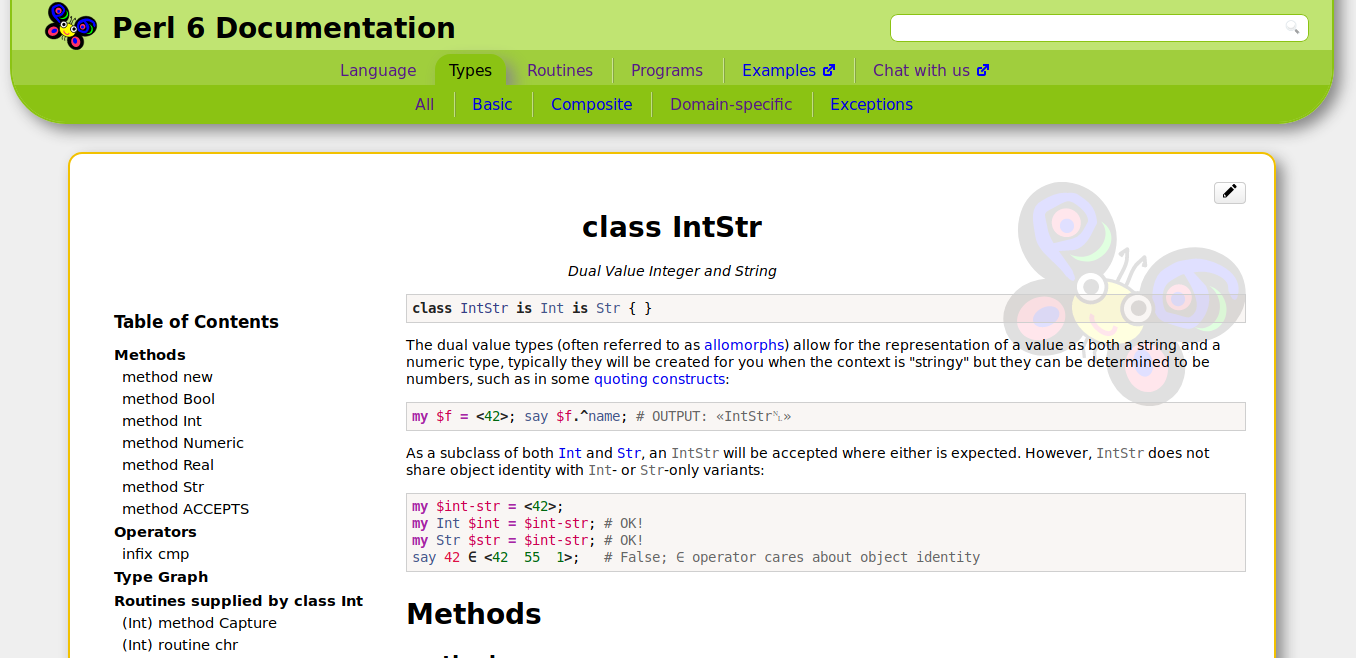Click external link icon beside Chat with us

click(983, 70)
